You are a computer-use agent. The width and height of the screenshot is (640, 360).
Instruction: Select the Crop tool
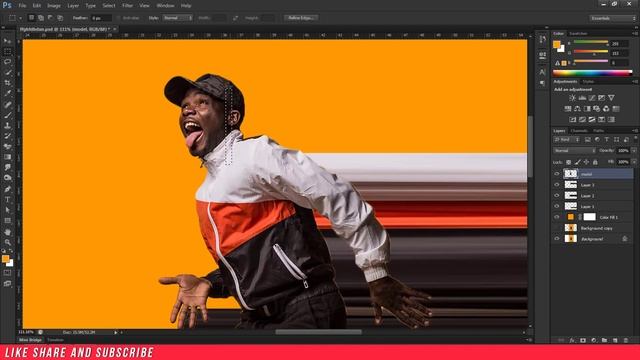click(7, 83)
